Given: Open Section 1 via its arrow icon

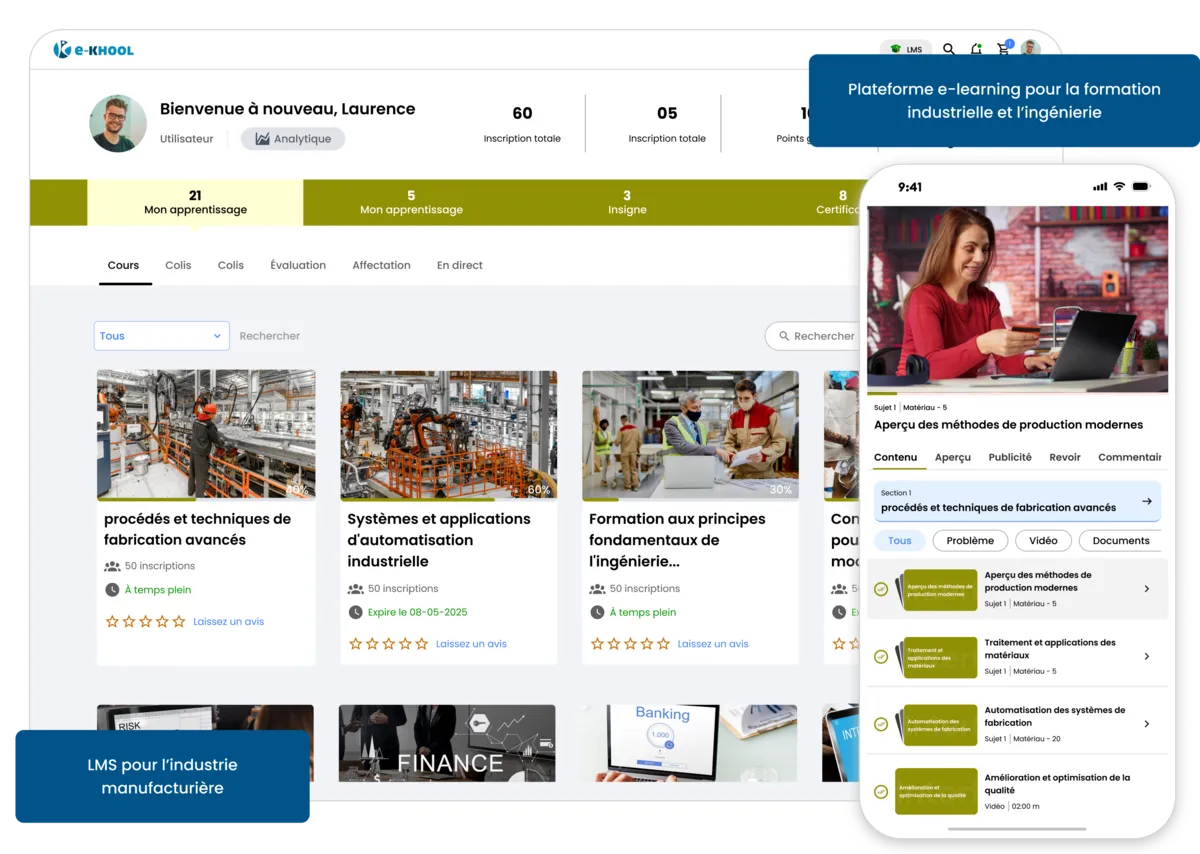Looking at the screenshot, I should (1147, 501).
